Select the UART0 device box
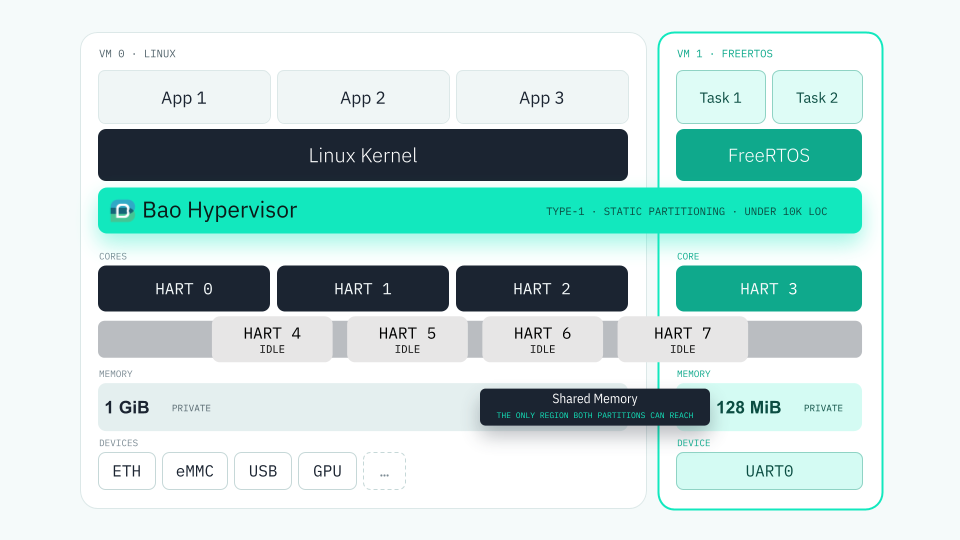This screenshot has width=960, height=540. (x=769, y=471)
